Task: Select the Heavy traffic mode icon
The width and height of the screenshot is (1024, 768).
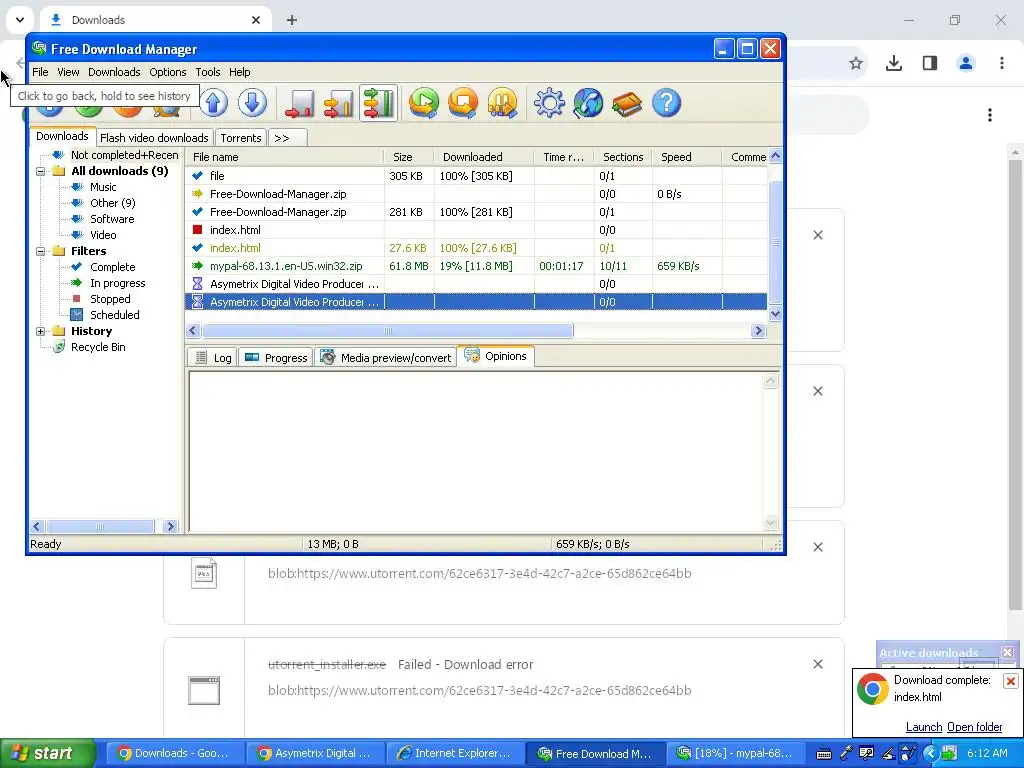Action: (x=378, y=103)
